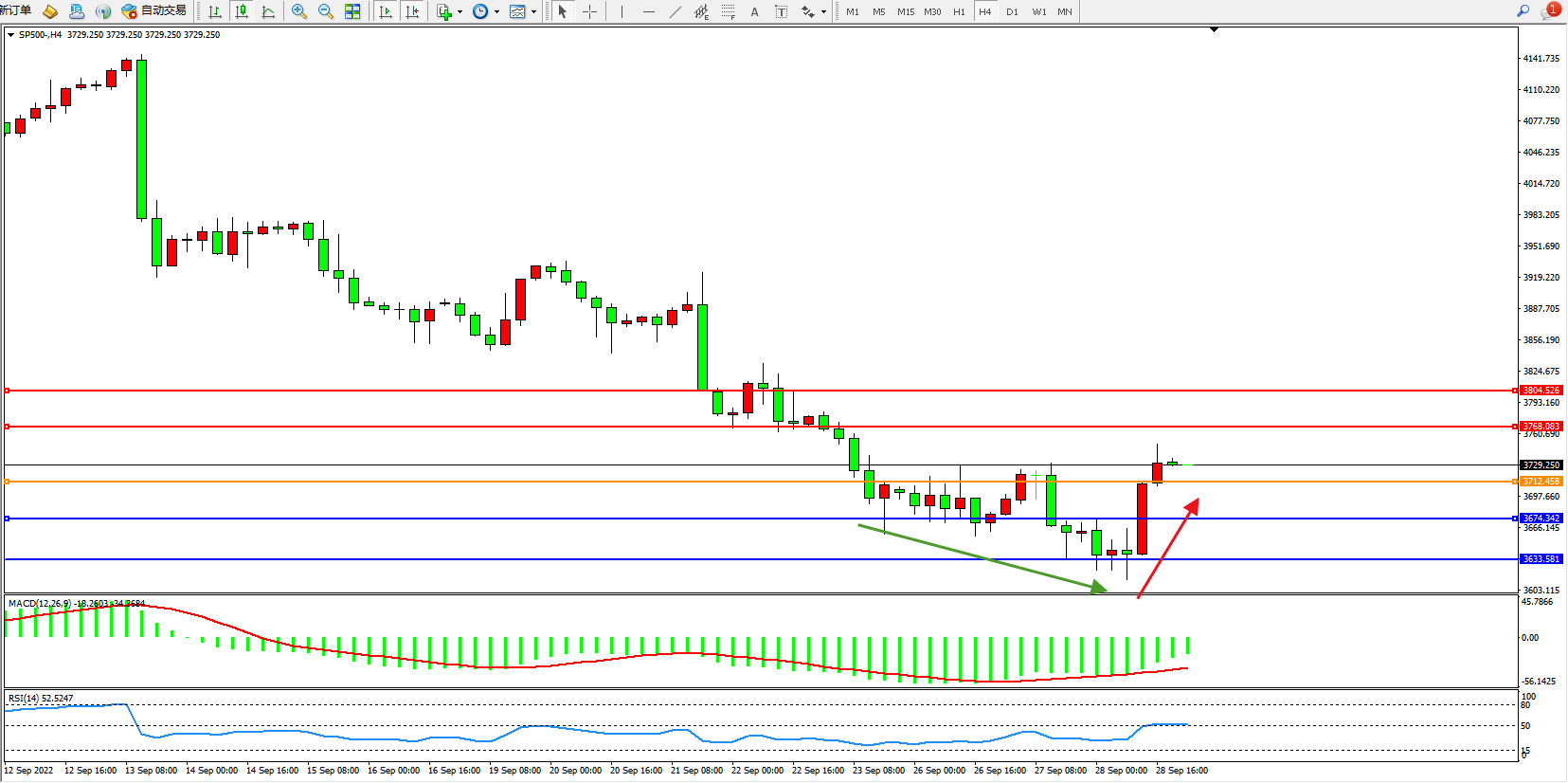Toggle chart shift button
The width and height of the screenshot is (1568, 783).
coord(412,11)
